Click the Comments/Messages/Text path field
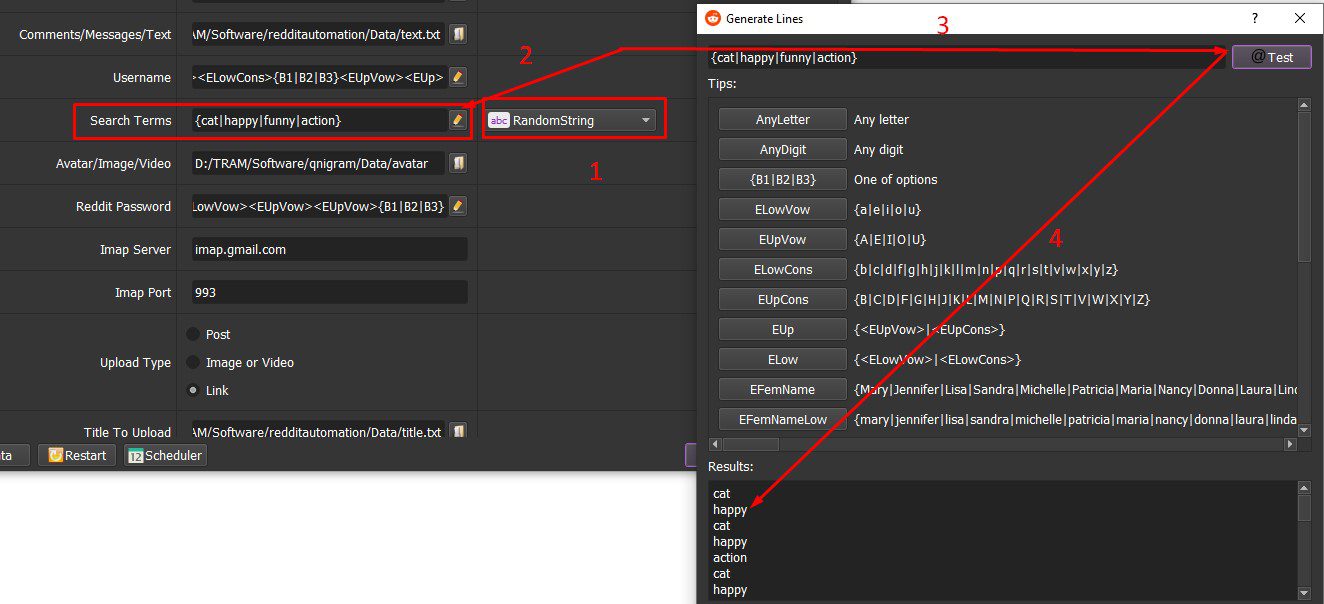Screen dimensions: 1324x604 tap(319, 34)
